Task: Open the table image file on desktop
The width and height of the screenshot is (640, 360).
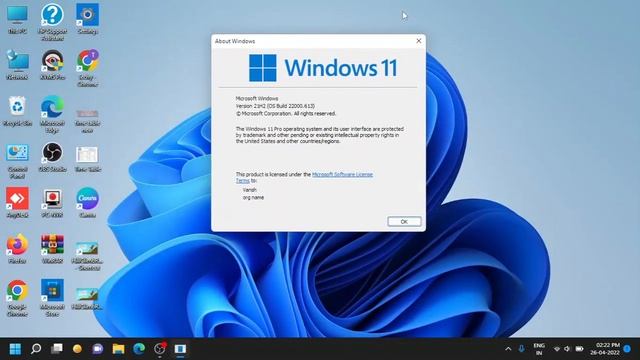Action: pyautogui.click(x=87, y=159)
